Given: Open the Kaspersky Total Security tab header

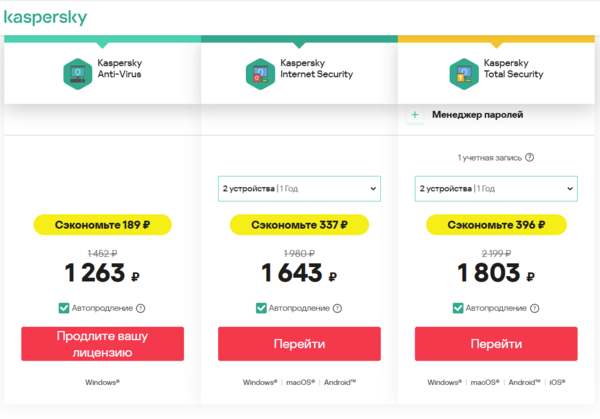Looking at the screenshot, I should click(x=496, y=70).
